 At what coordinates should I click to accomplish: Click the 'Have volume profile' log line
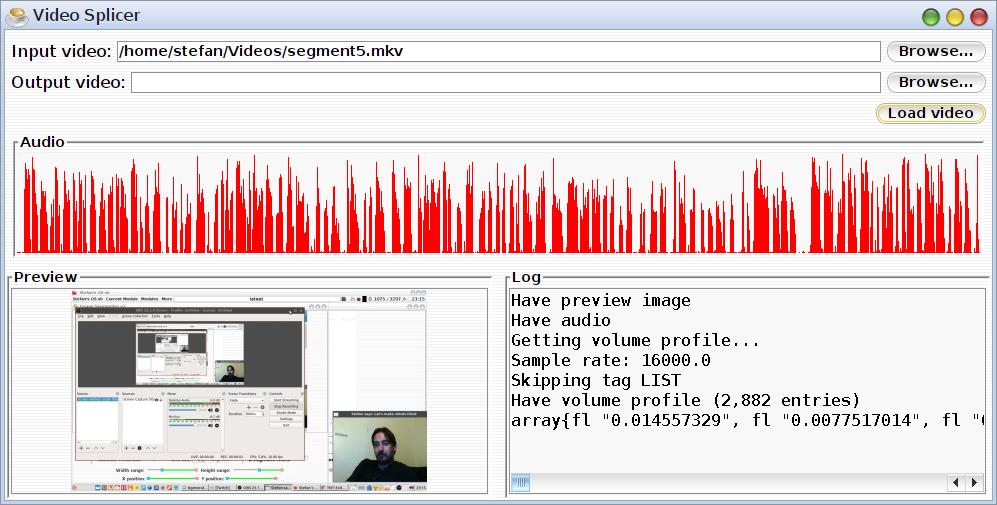685,400
